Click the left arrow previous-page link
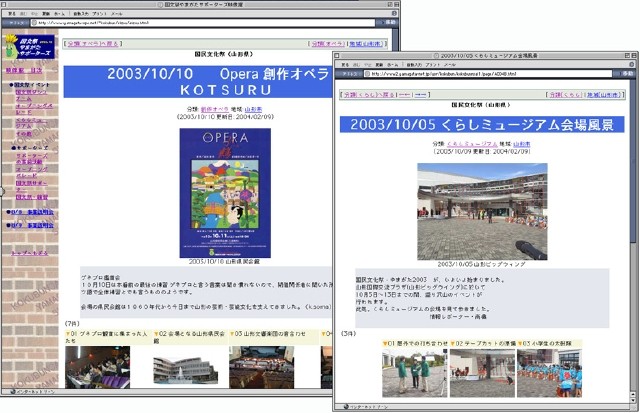The image size is (640, 413). tap(404, 95)
